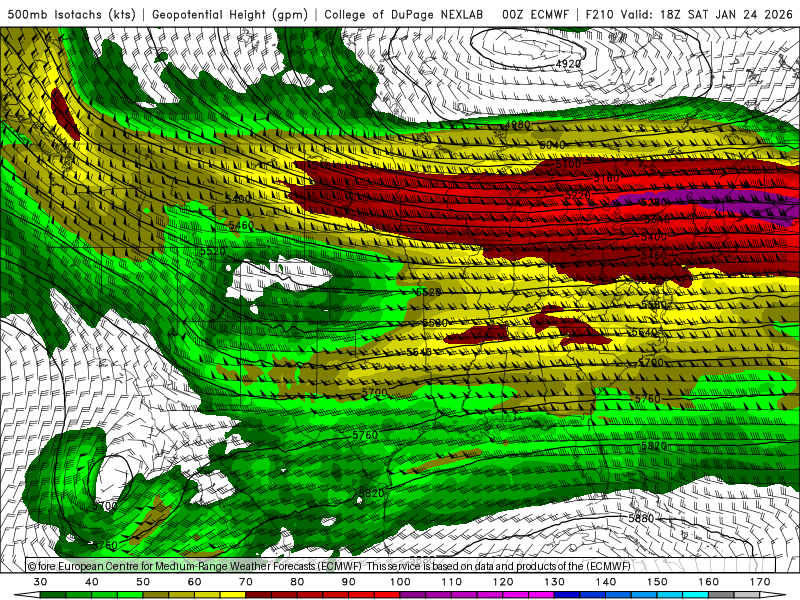The image size is (800, 600).
Task: Click the legend value 70
Action: (x=246, y=582)
